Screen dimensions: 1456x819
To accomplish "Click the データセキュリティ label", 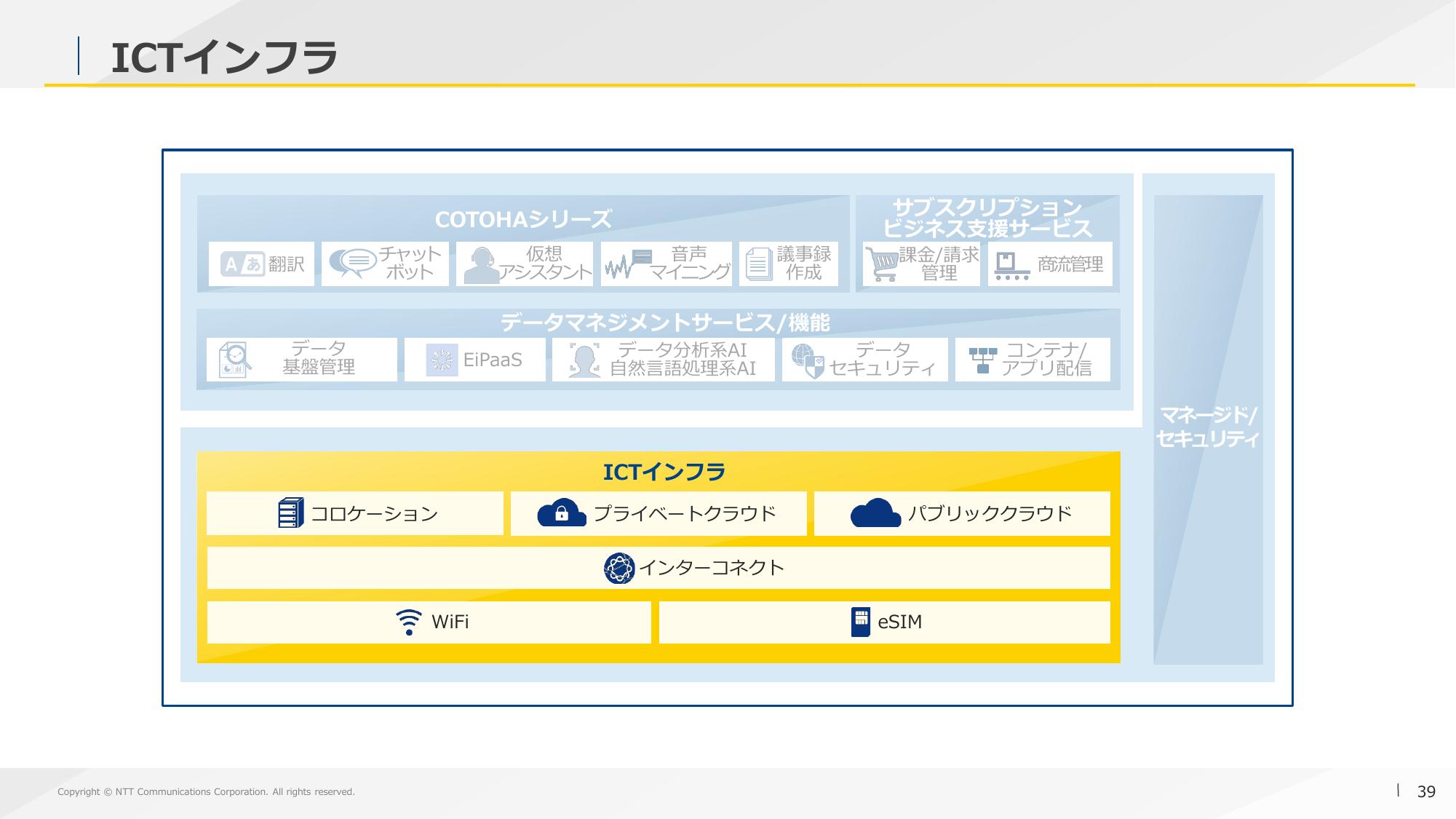I will point(883,359).
